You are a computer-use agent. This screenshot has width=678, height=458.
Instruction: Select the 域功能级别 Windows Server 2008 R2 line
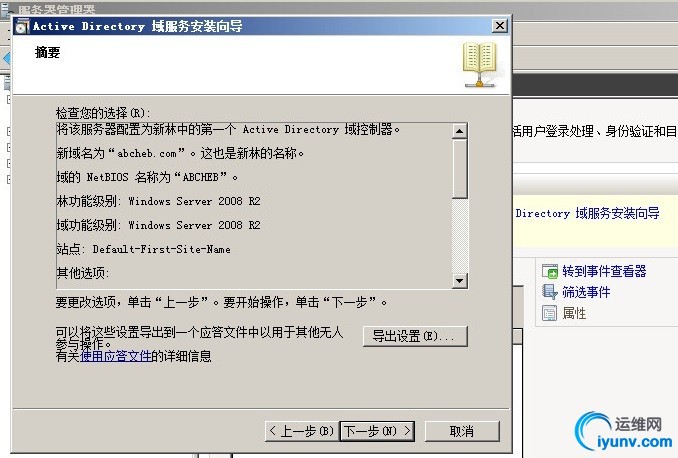158,225
